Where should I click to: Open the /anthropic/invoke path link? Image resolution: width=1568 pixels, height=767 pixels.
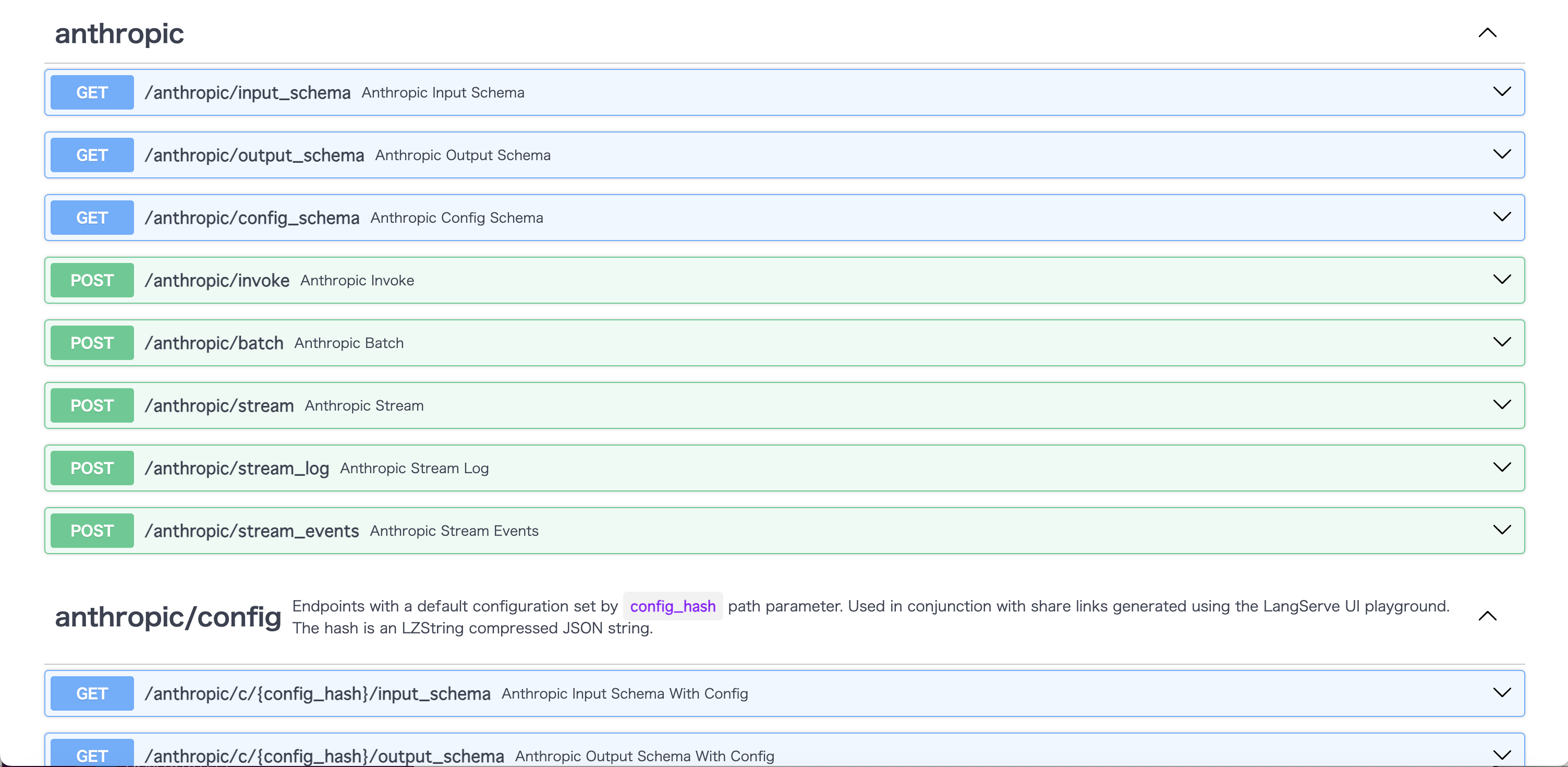pos(217,280)
